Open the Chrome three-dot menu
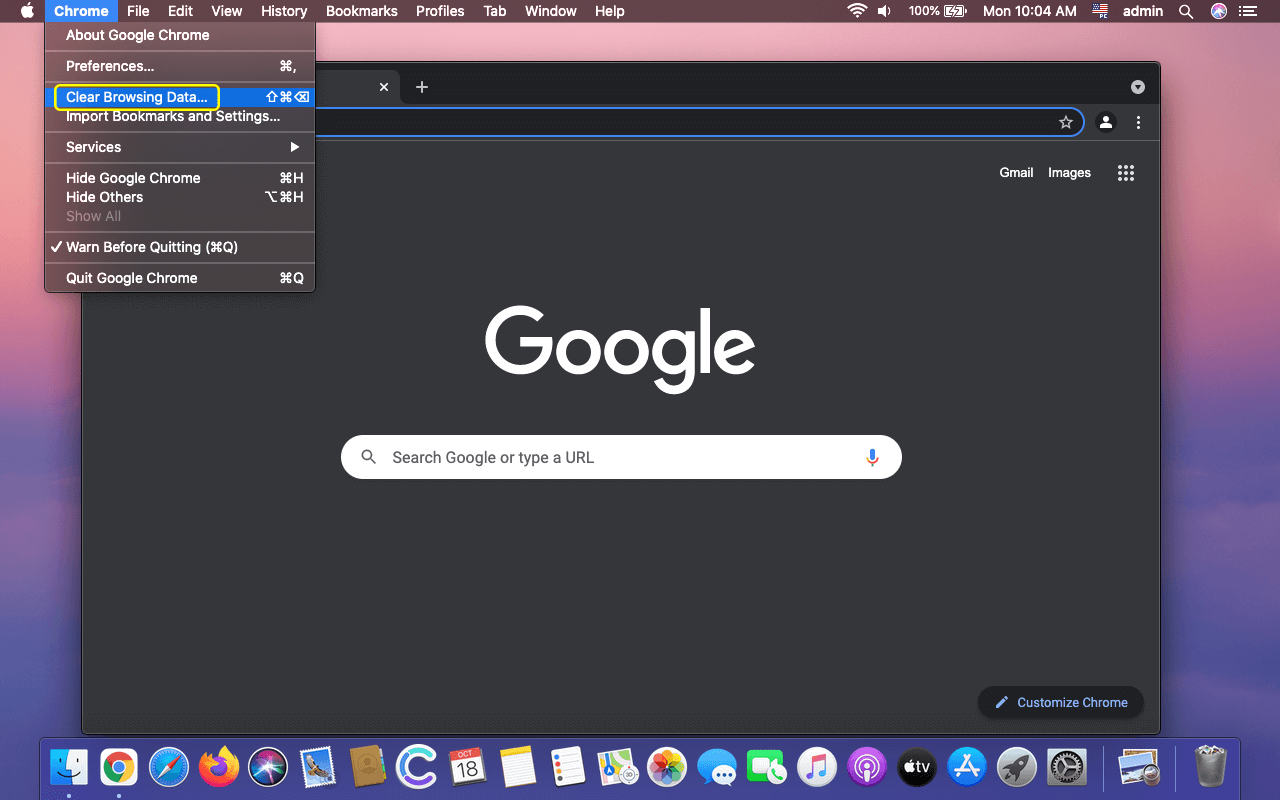Viewport: 1280px width, 800px height. pyautogui.click(x=1138, y=122)
